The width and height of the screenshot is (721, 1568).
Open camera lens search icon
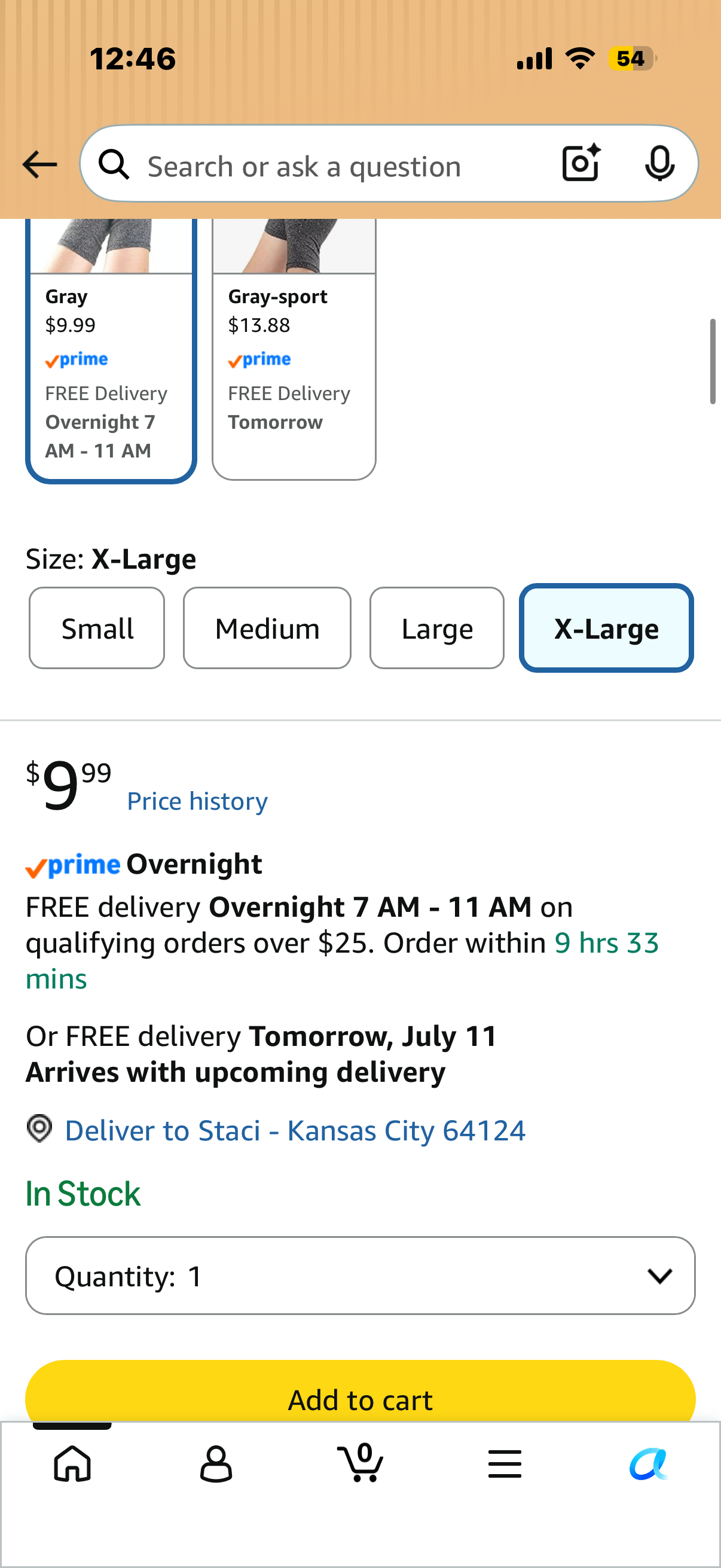tap(582, 163)
